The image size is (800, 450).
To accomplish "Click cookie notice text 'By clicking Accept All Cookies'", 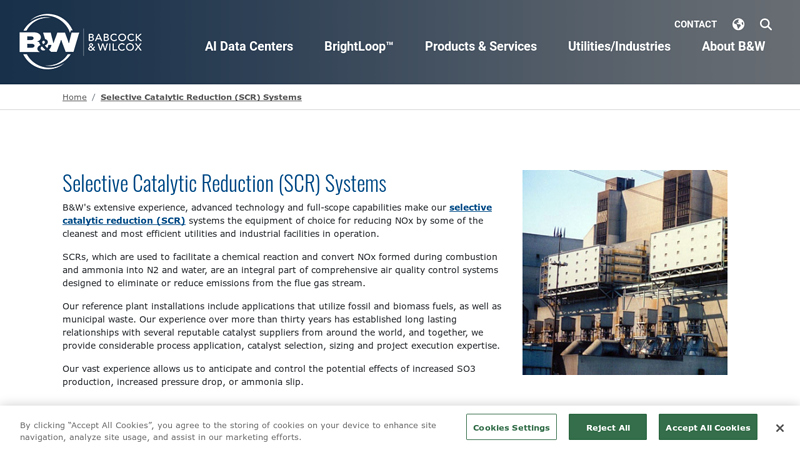I will coord(228,431).
